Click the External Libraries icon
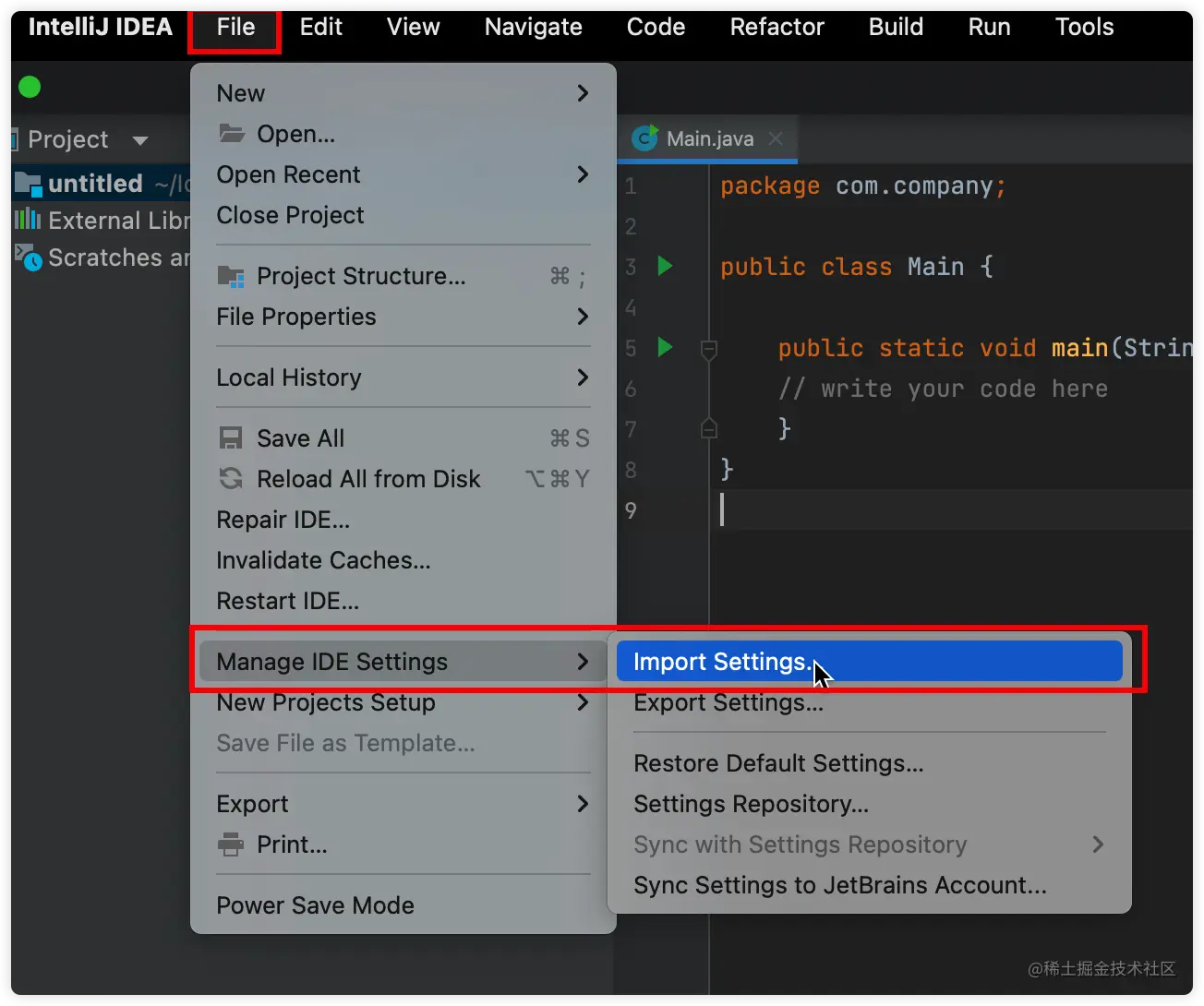The image size is (1204, 1006). 28,220
